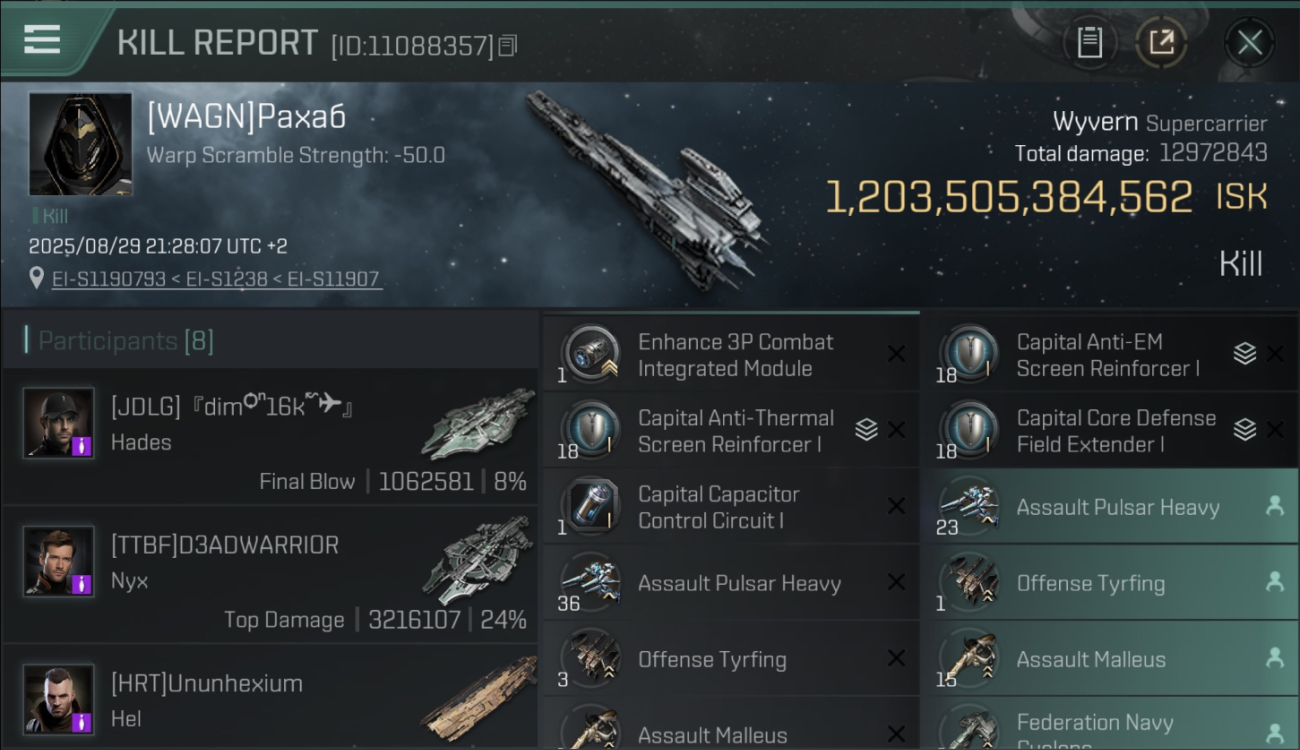Expand the Capital Core Defense Field Extender stack
The width and height of the screenshot is (1300, 750).
[1244, 430]
